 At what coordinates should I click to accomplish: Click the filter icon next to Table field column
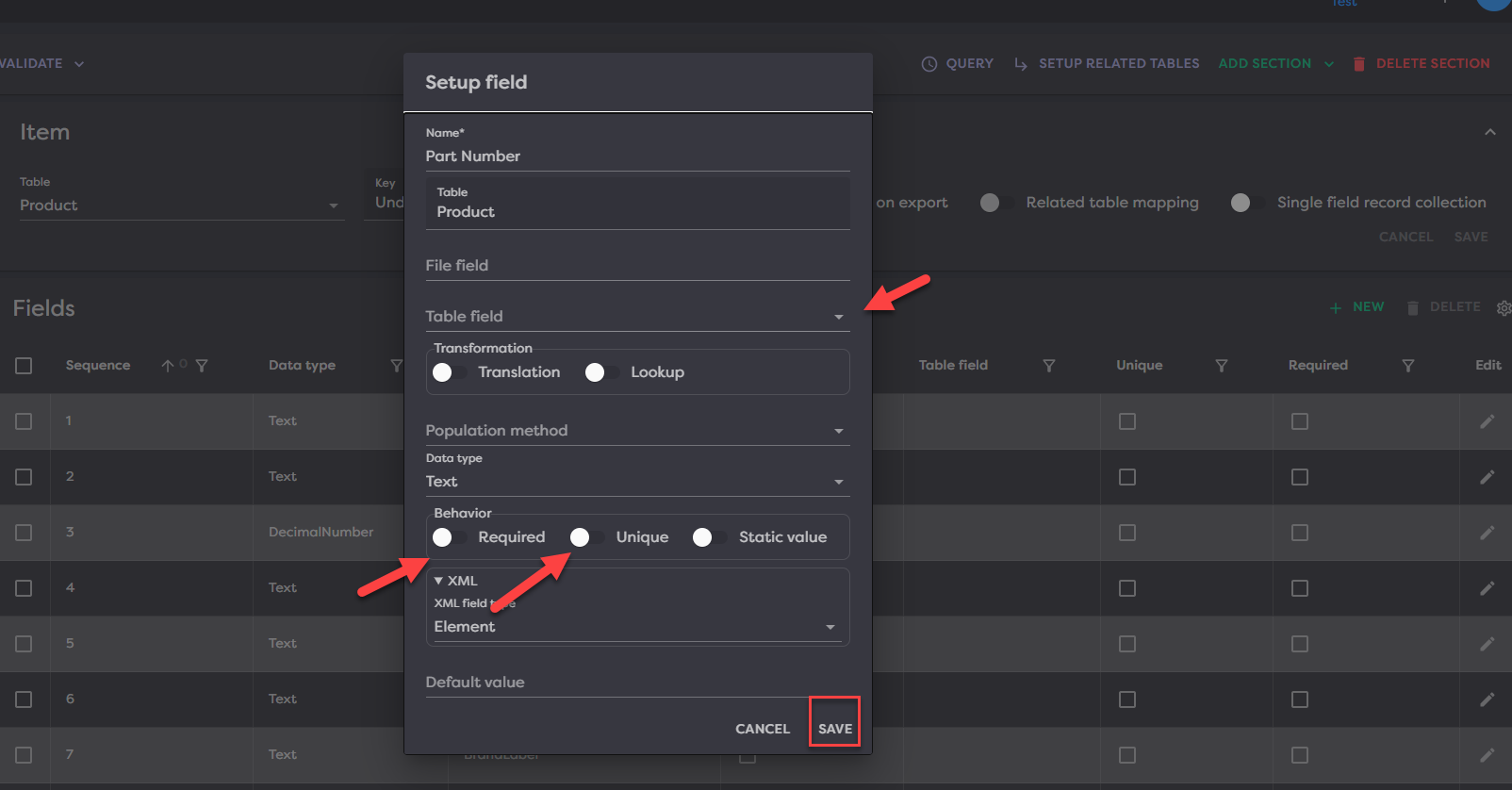1048,366
